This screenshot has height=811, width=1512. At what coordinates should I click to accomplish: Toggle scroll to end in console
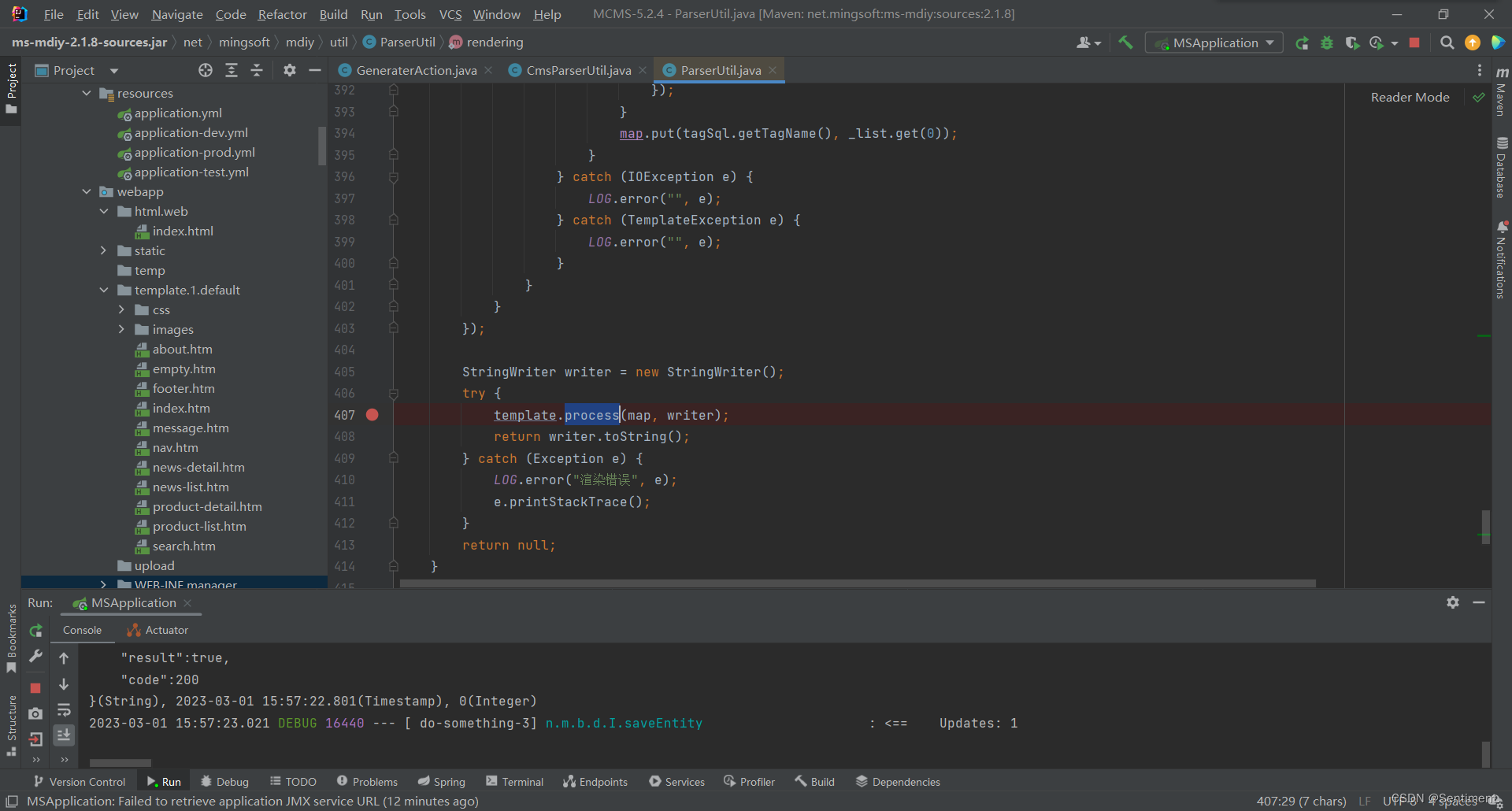(64, 735)
